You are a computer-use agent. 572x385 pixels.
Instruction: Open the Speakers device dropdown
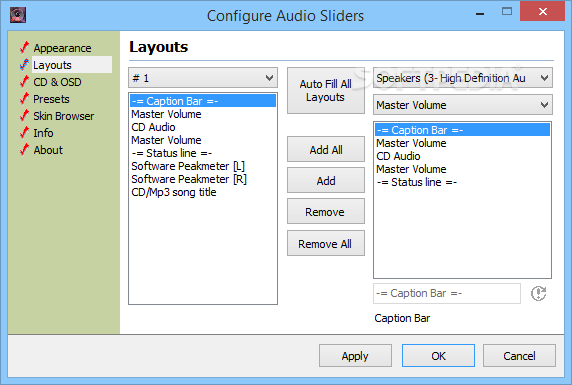pyautogui.click(x=463, y=78)
